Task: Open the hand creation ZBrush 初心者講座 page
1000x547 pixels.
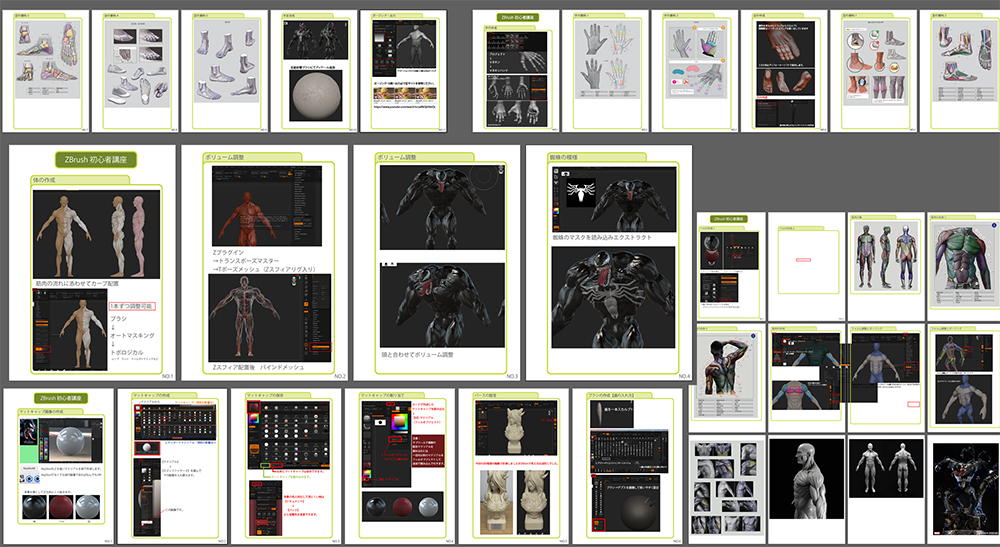Action: 516,71
